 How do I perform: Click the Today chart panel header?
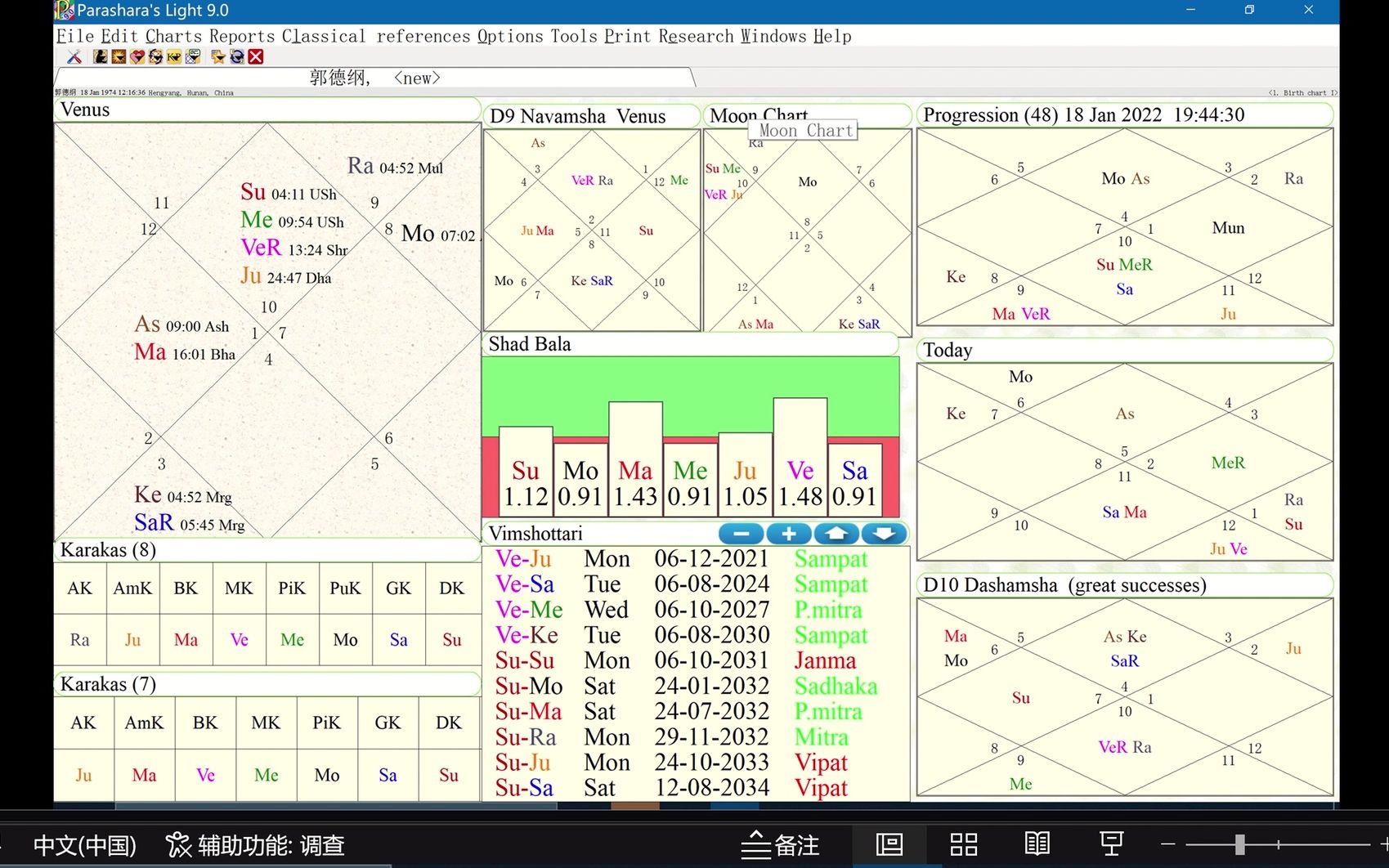(x=1125, y=350)
